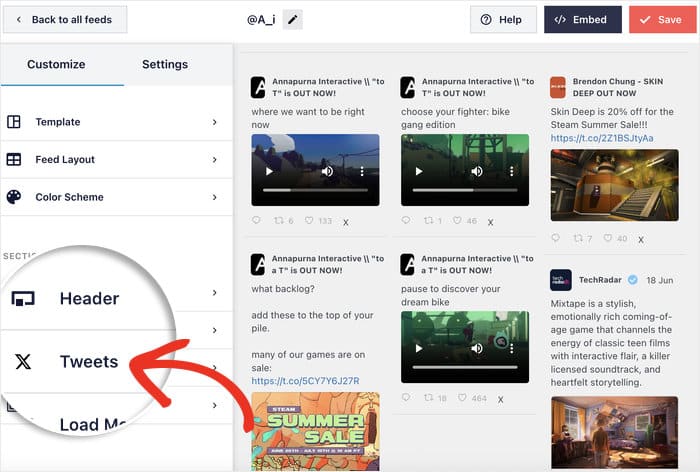This screenshot has width=700, height=472.
Task: Open the Steam Summer Sale image
Action: coord(315,431)
